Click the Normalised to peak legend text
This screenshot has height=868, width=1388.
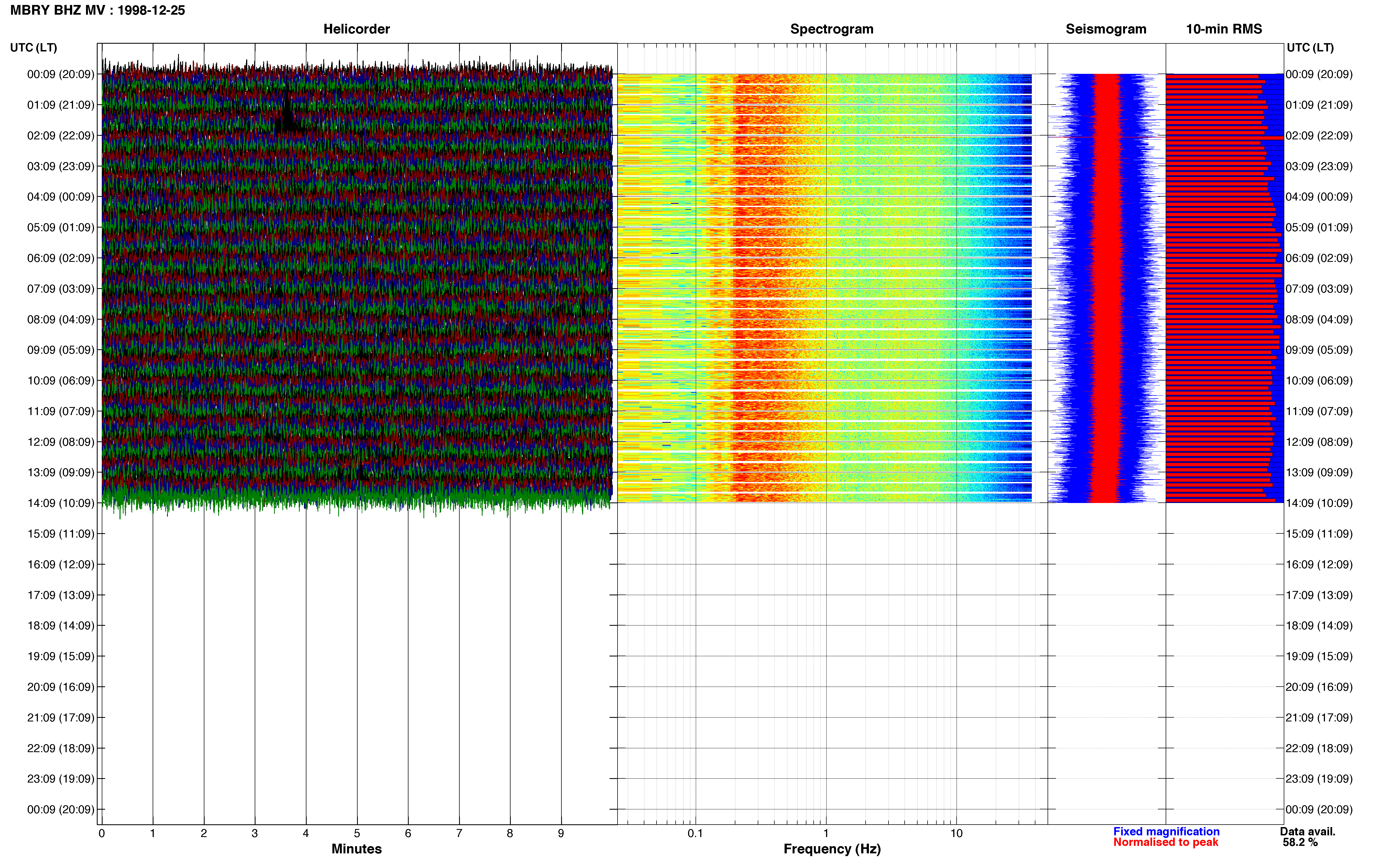coord(1165,842)
